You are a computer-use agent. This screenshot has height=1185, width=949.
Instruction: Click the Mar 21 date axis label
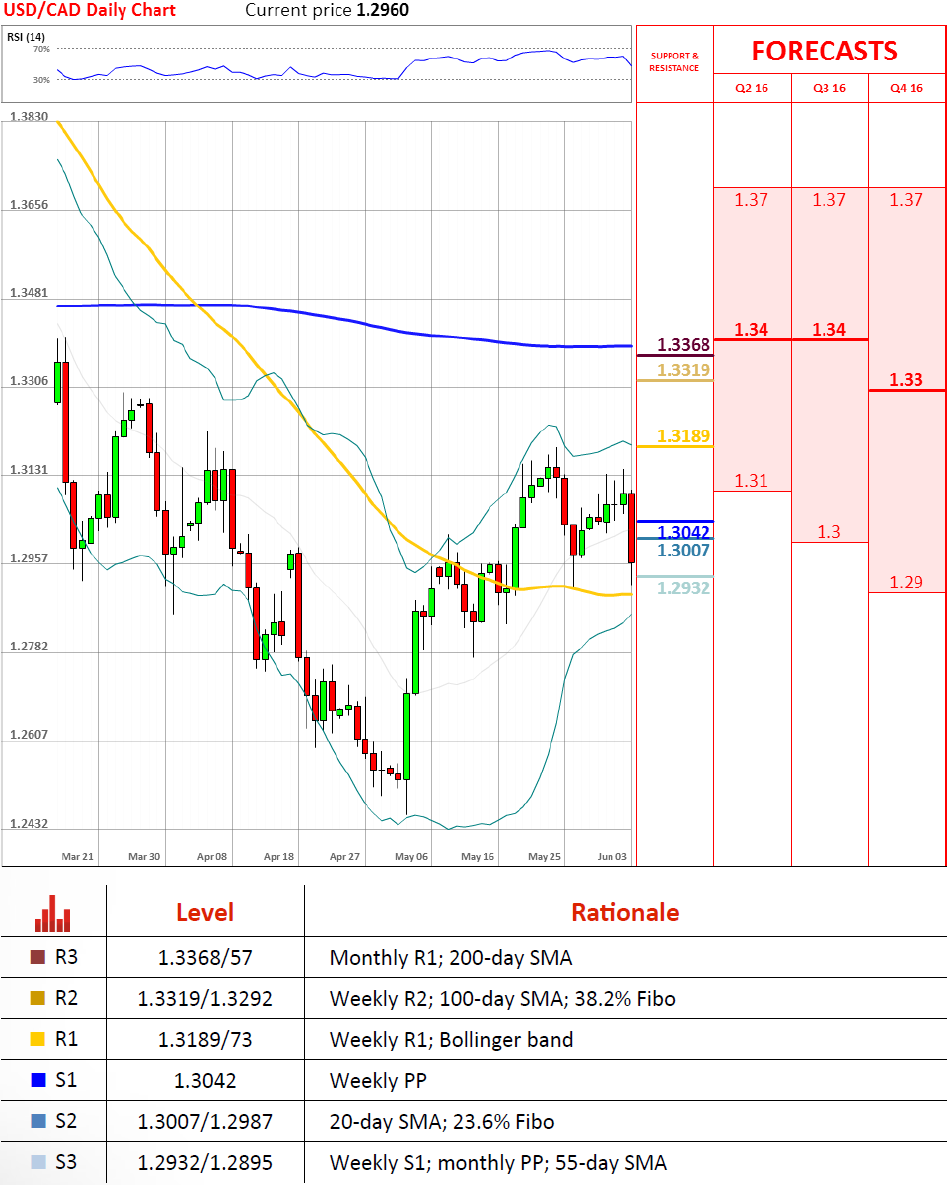tap(78, 856)
